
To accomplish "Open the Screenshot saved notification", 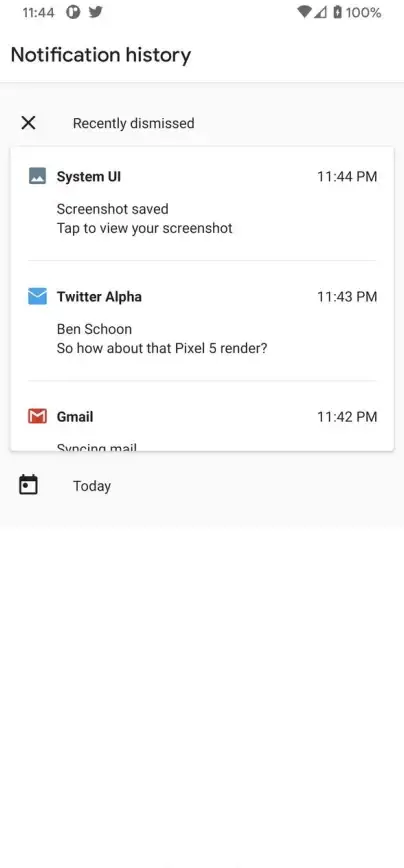I will 202,203.
